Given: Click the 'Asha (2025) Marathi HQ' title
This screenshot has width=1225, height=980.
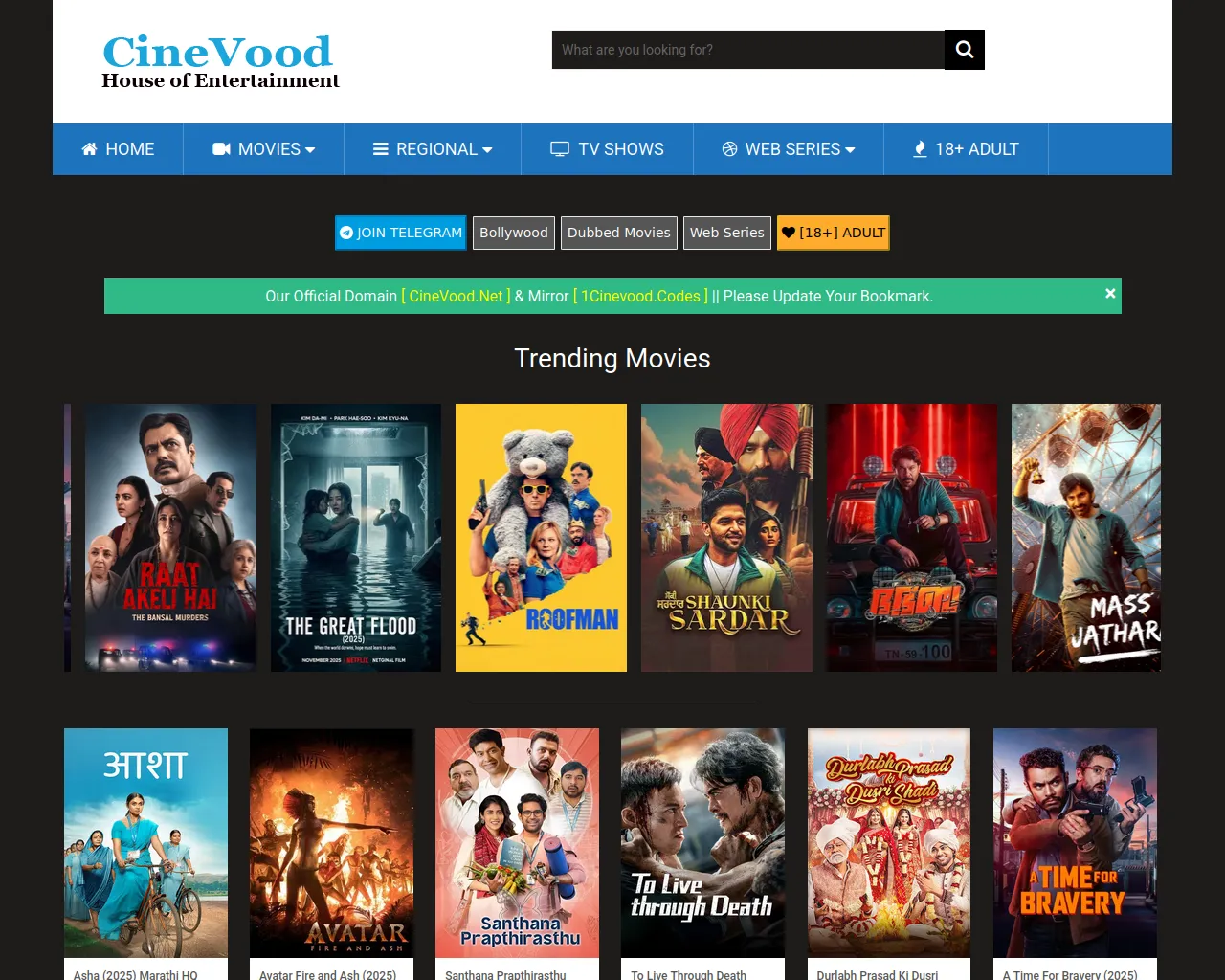Looking at the screenshot, I should [136, 974].
